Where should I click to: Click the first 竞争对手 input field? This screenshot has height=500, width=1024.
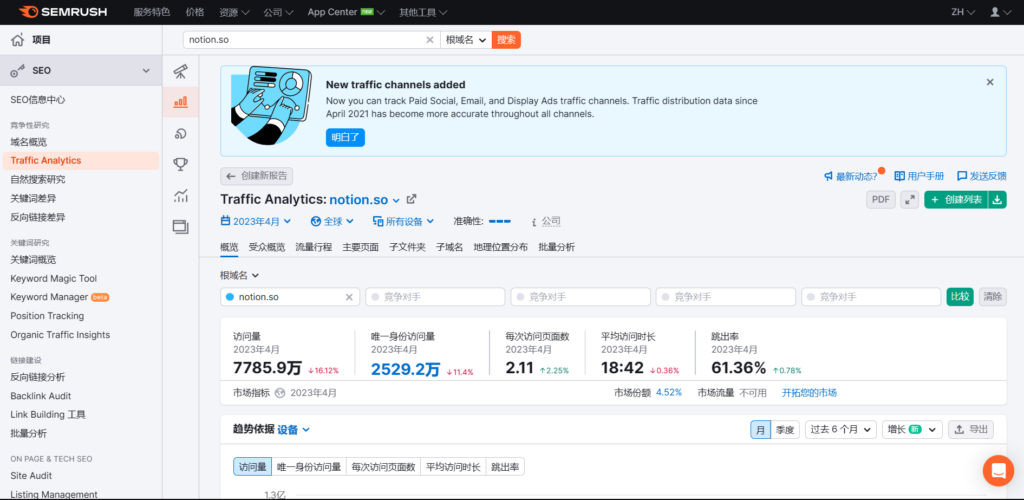(435, 297)
